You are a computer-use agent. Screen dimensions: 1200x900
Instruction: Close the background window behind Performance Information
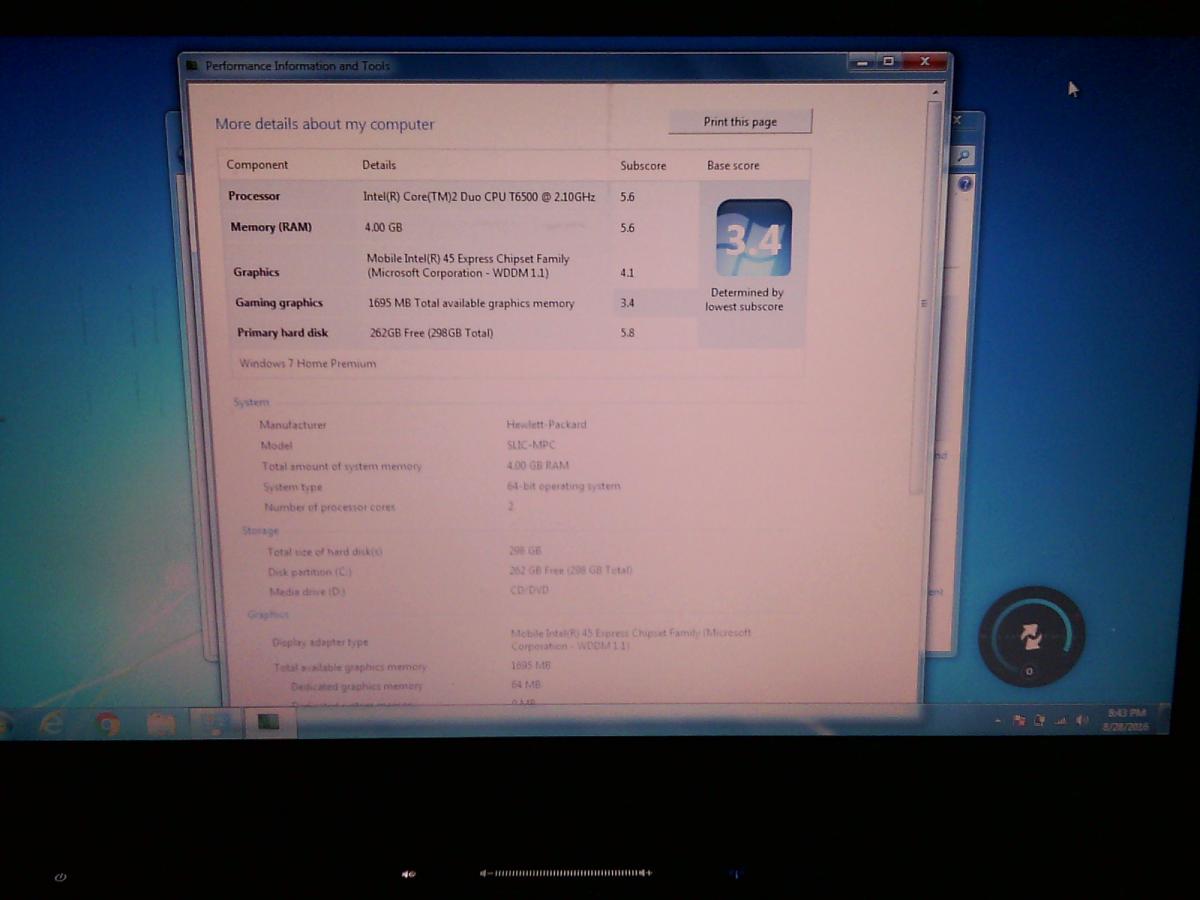(x=957, y=119)
